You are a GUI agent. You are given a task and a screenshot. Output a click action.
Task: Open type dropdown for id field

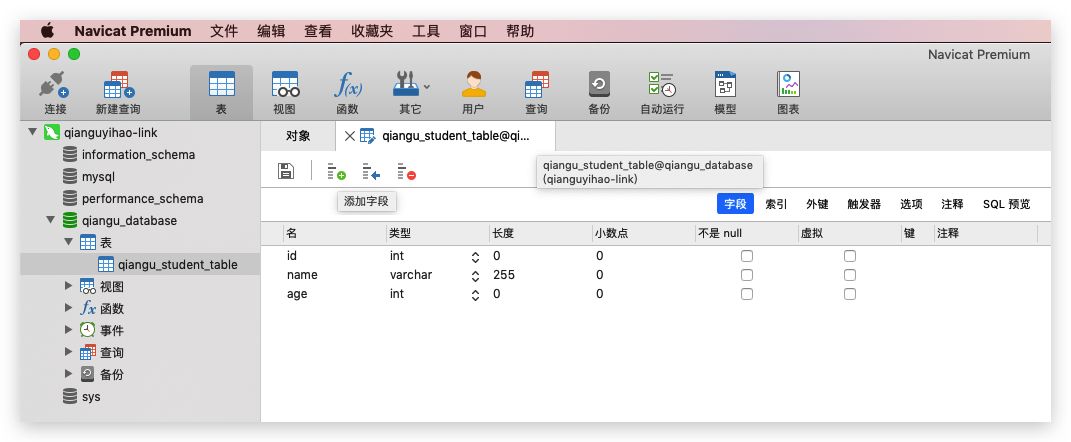tap(475, 257)
